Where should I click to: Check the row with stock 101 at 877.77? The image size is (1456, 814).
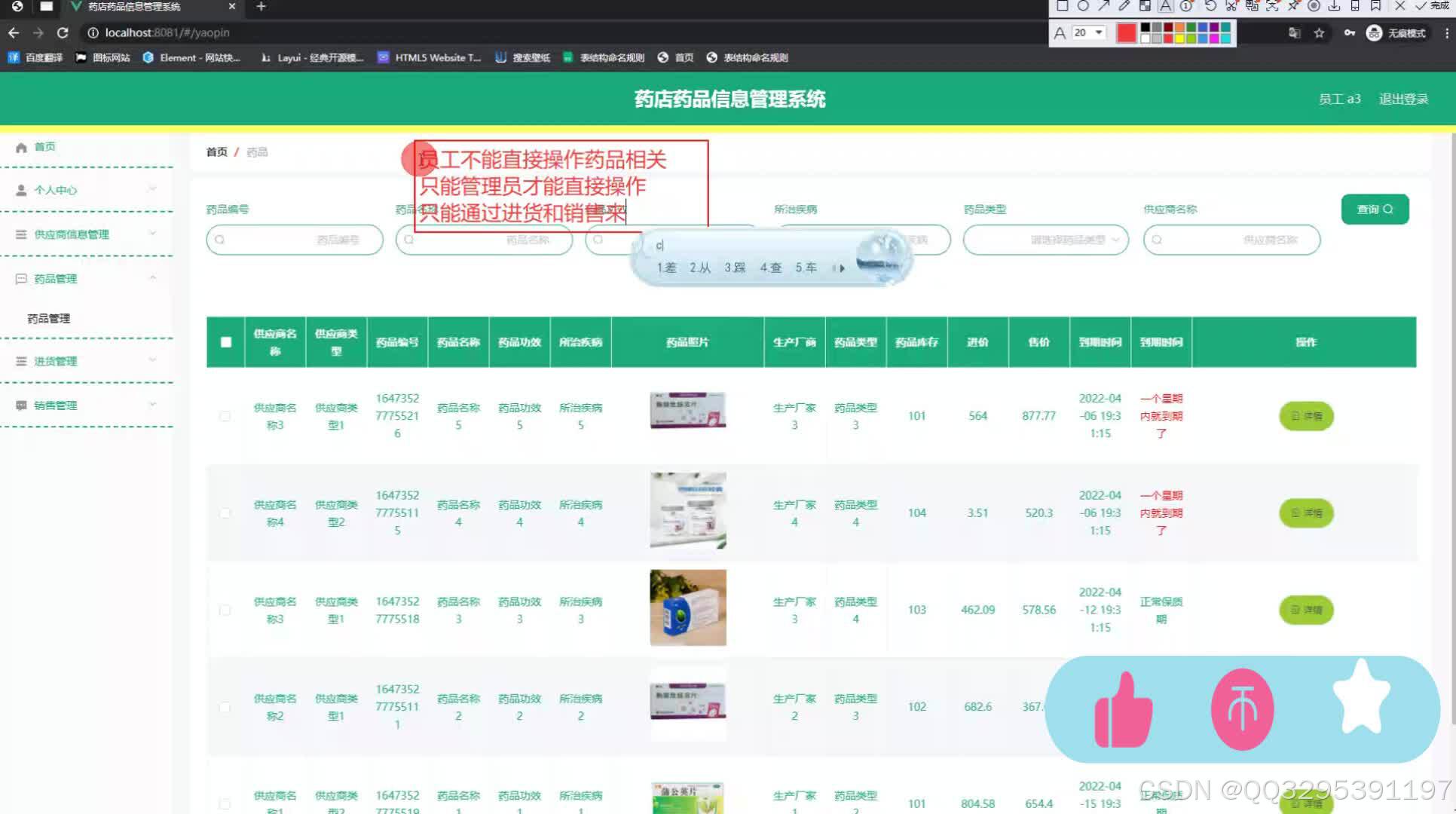[225, 416]
